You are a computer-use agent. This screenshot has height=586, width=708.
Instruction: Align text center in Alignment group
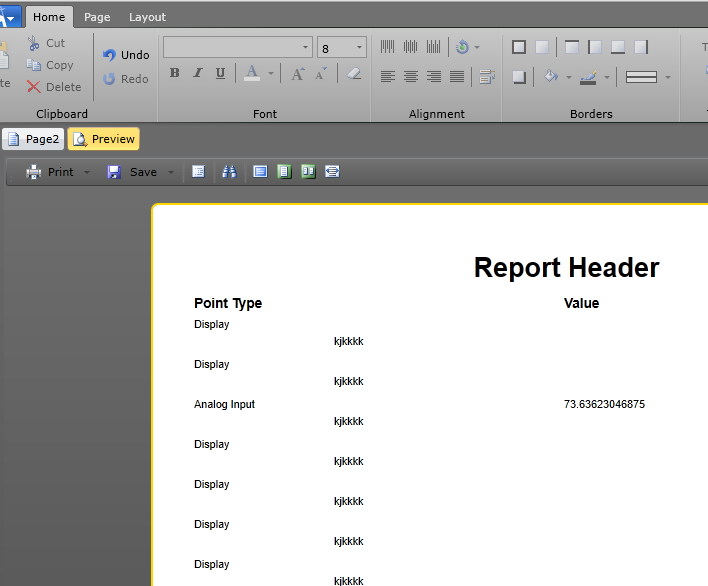coord(410,77)
